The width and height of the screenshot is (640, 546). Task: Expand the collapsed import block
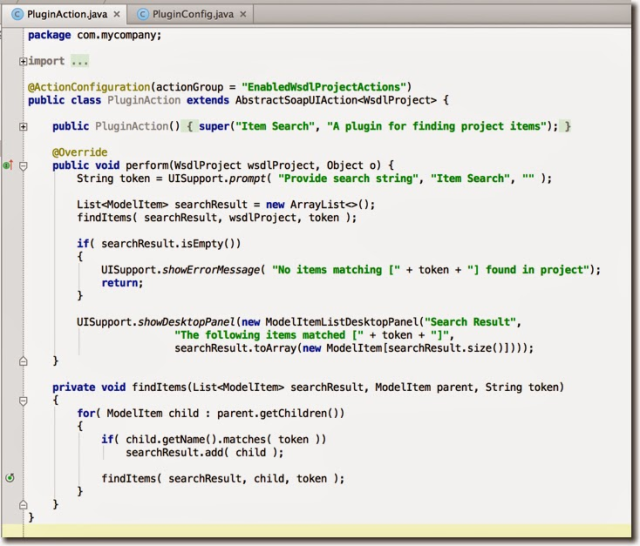click(23, 61)
